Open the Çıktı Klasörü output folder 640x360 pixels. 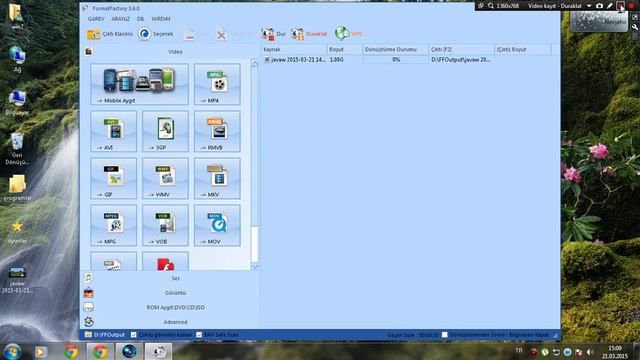pyautogui.click(x=110, y=34)
